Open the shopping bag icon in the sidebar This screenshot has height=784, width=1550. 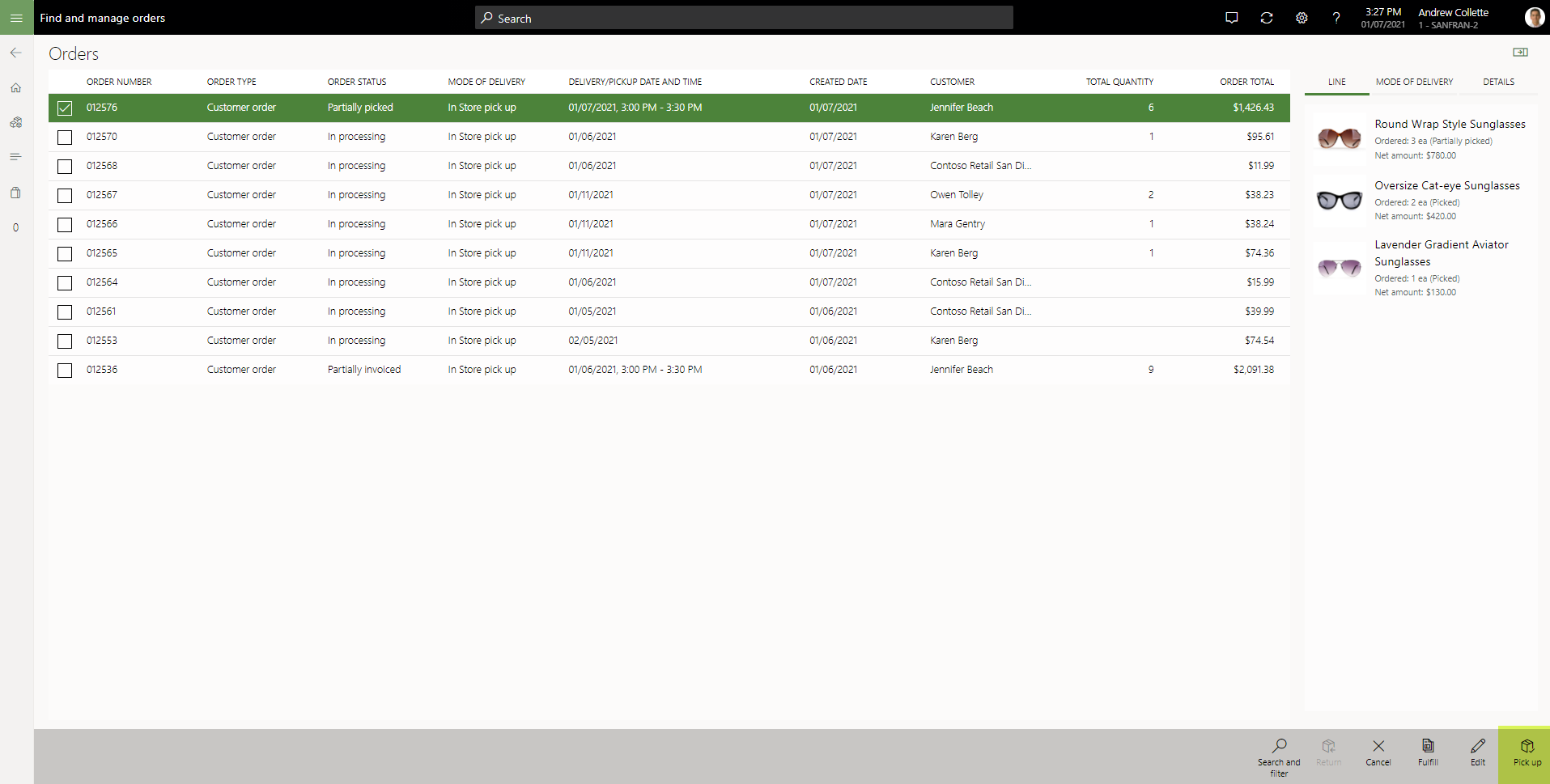coord(15,192)
